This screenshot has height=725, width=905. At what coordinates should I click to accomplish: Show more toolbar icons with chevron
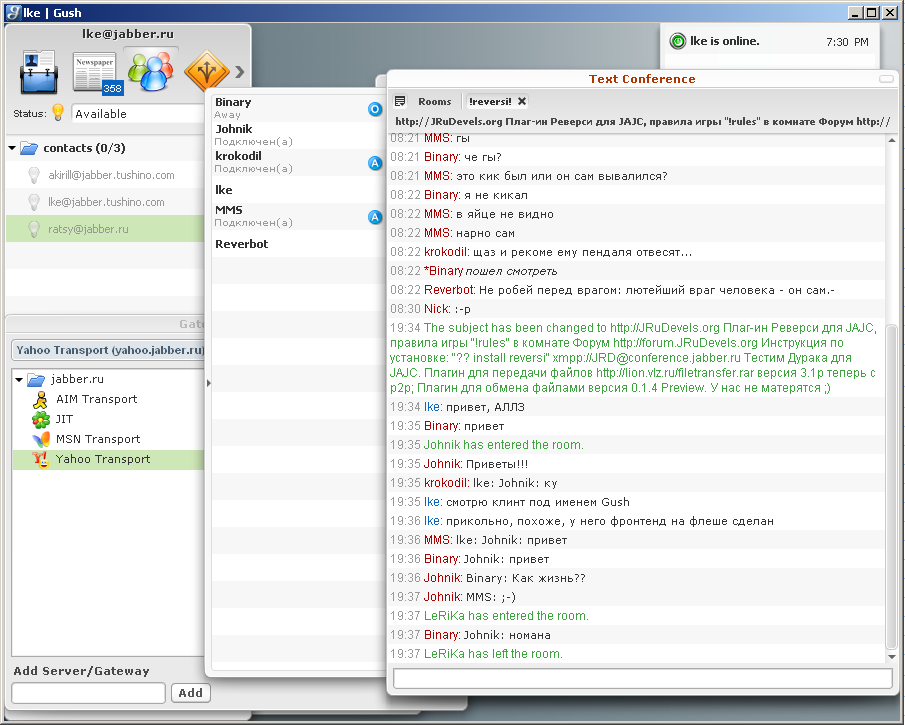[240, 72]
